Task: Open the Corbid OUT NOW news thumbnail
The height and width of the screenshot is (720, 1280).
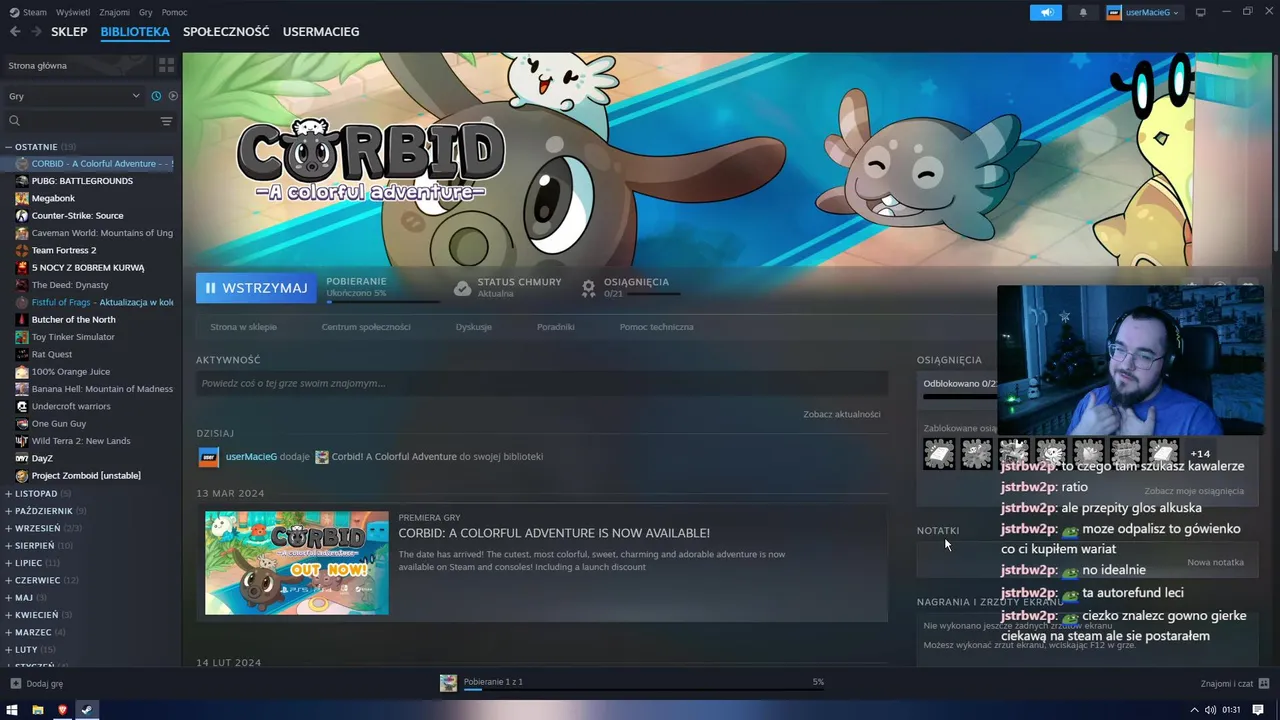Action: (x=297, y=563)
